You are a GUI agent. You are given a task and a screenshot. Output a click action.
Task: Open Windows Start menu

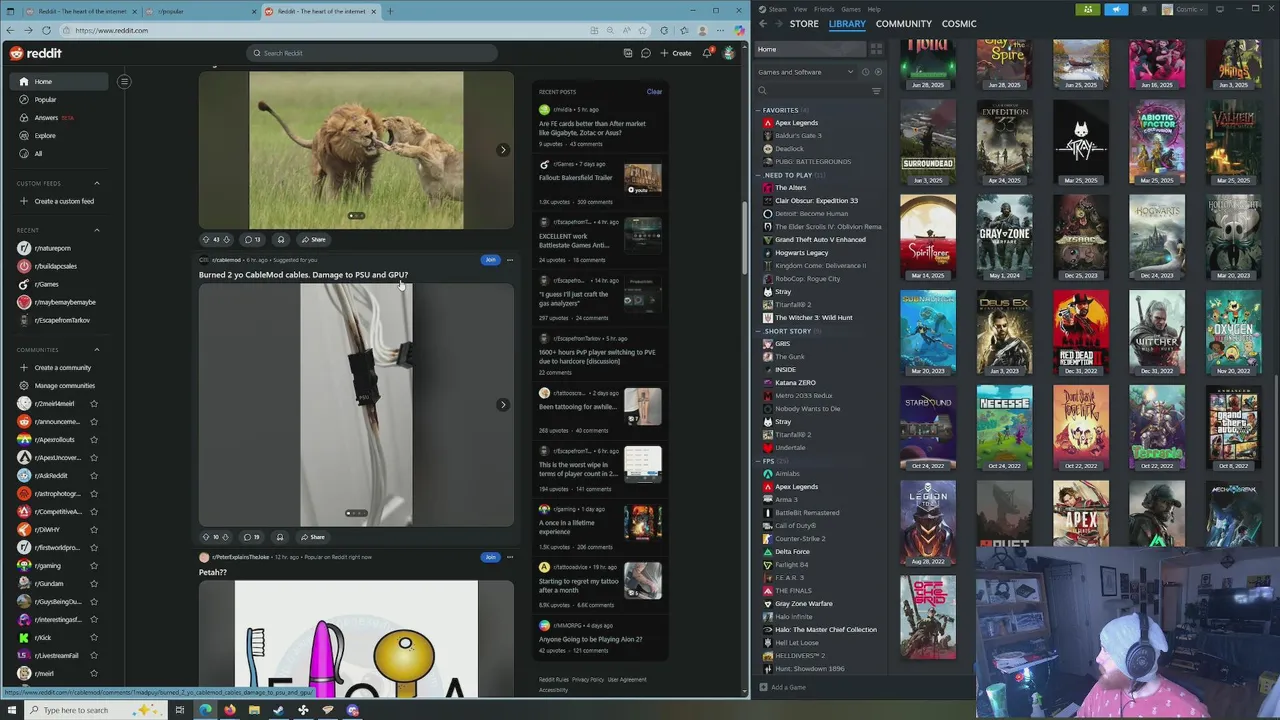pos(12,710)
